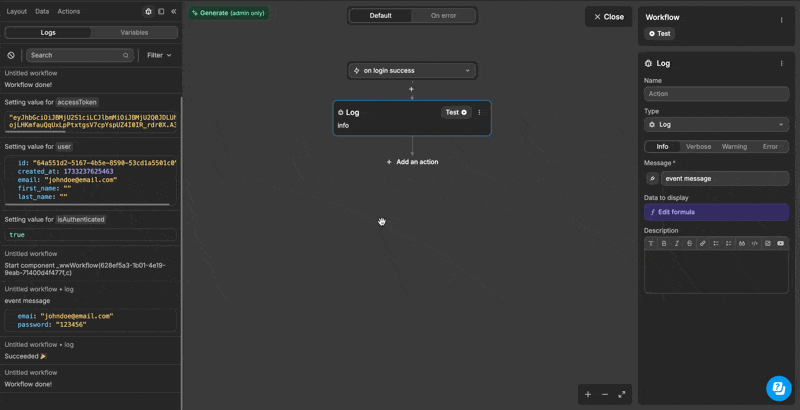Click Add an action
This screenshot has height=410, width=800.
412,162
